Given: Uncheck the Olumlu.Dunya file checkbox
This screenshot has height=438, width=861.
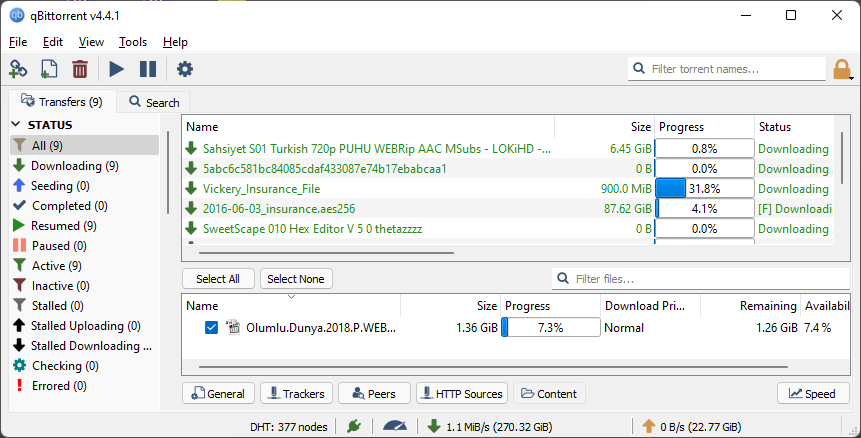Looking at the screenshot, I should pos(211,328).
